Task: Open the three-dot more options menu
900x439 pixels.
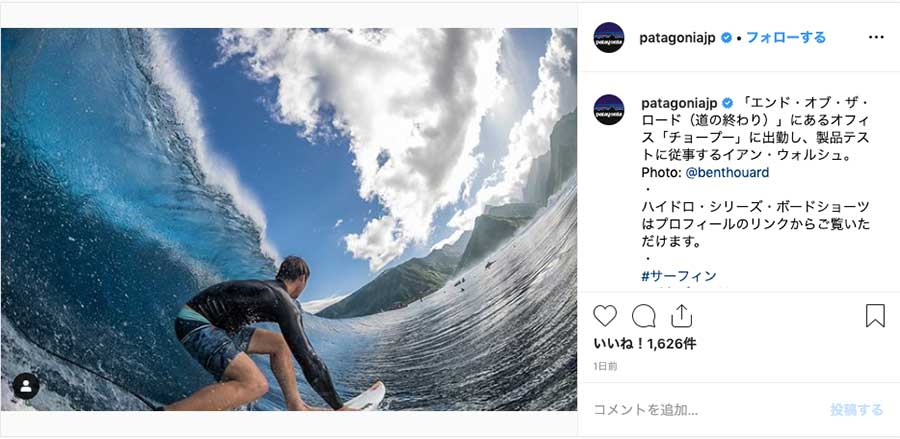Action: tap(876, 37)
